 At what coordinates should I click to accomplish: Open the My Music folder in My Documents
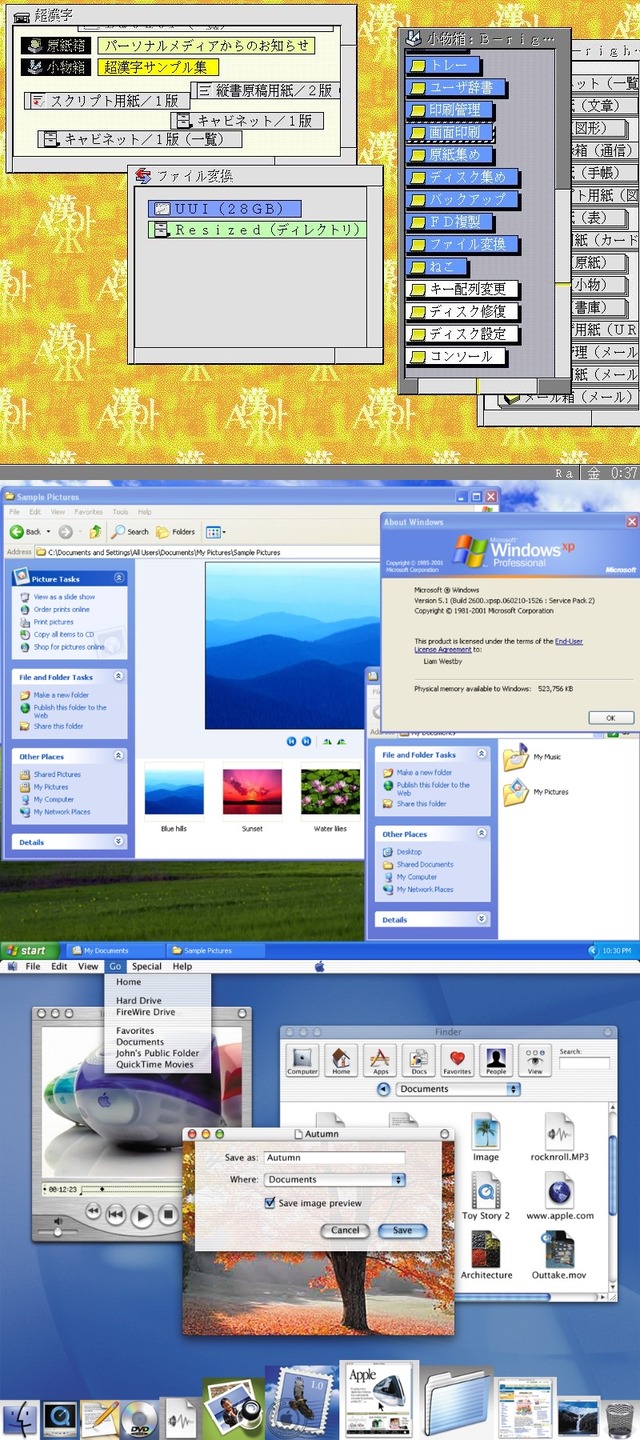[533, 757]
